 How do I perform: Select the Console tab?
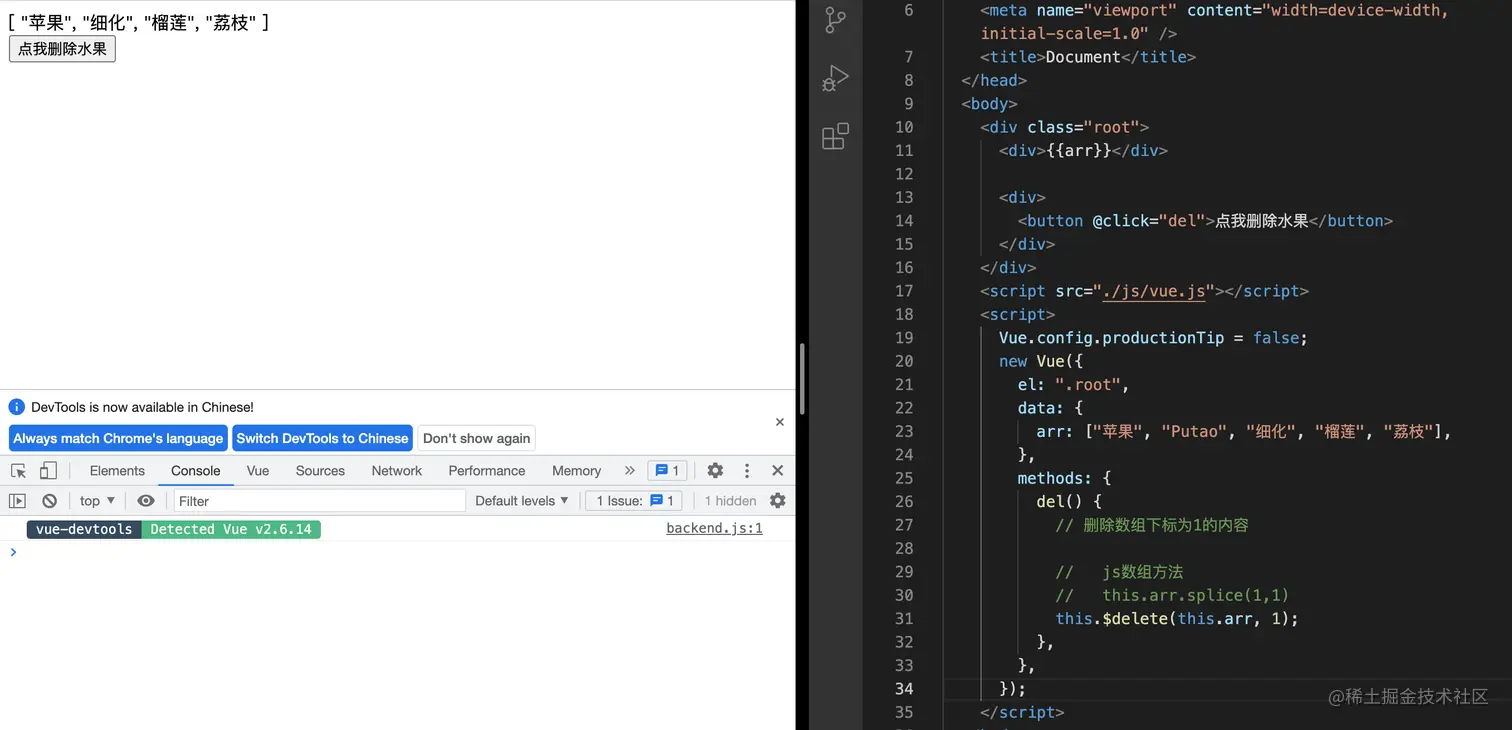point(196,471)
